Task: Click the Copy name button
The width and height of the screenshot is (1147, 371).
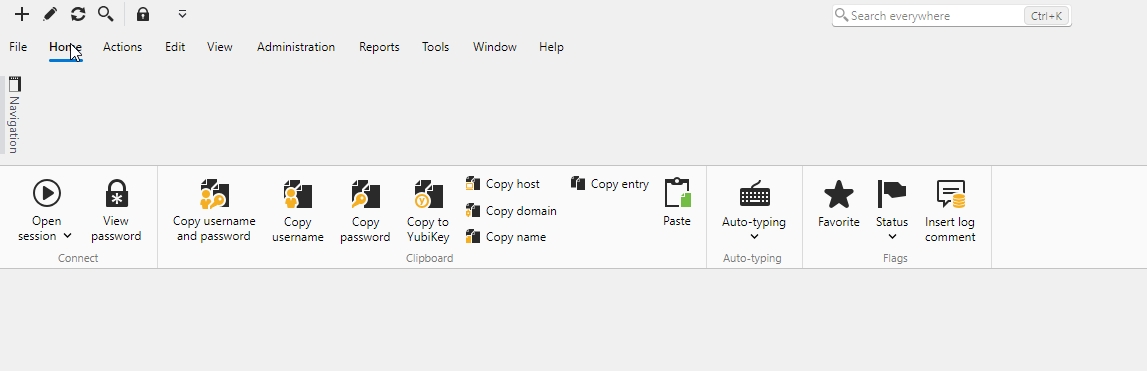Action: [x=506, y=237]
